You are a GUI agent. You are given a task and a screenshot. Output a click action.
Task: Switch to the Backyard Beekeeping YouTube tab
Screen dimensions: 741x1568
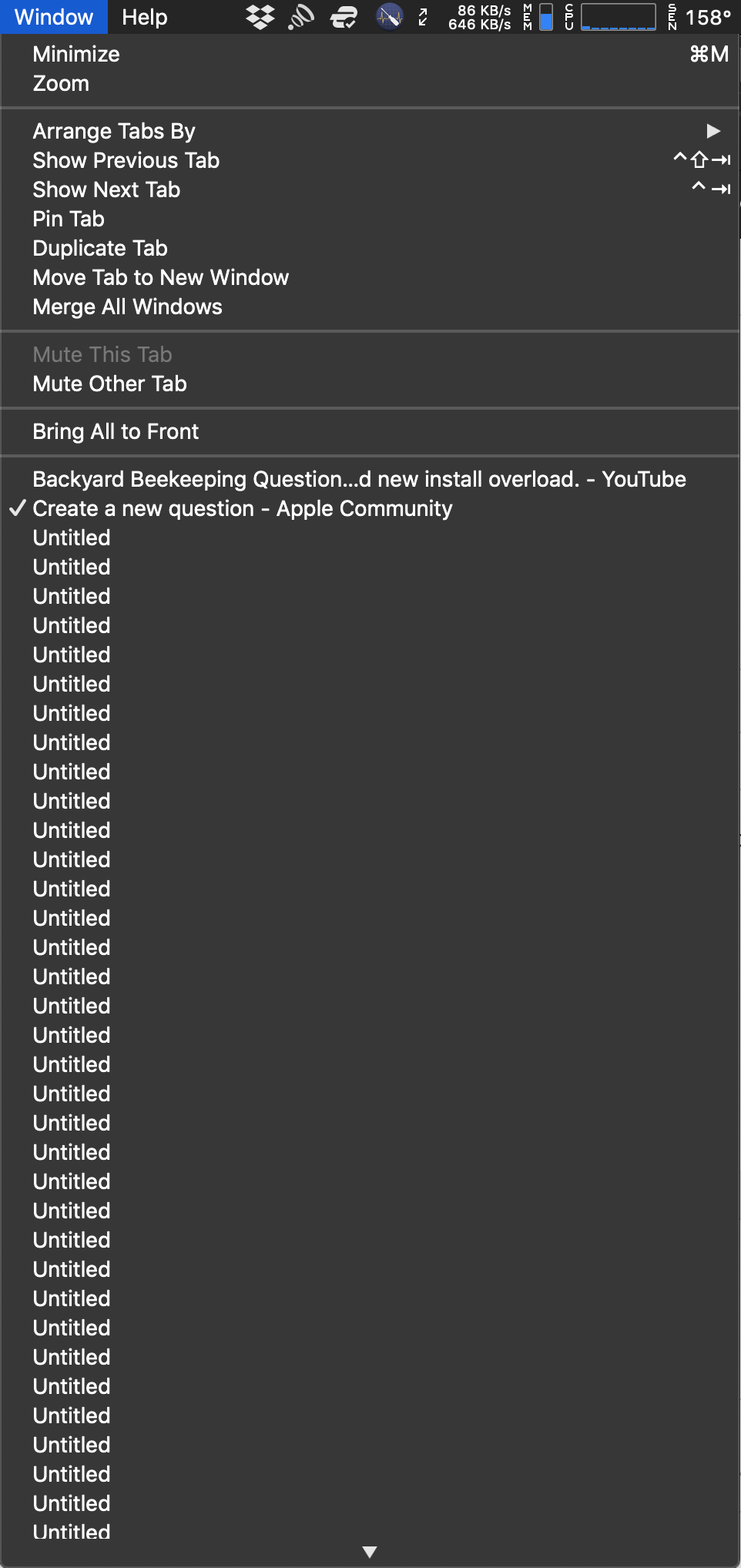[359, 479]
